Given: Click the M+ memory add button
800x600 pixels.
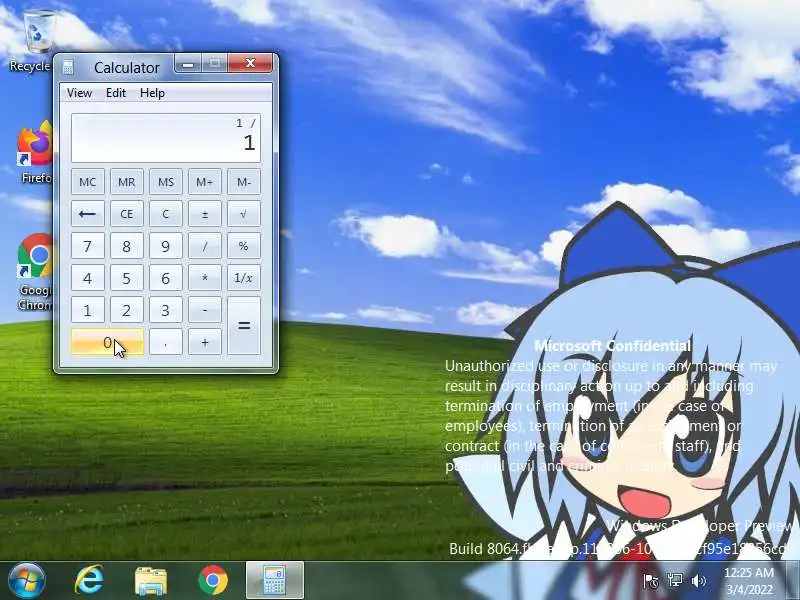Looking at the screenshot, I should pyautogui.click(x=205, y=182).
